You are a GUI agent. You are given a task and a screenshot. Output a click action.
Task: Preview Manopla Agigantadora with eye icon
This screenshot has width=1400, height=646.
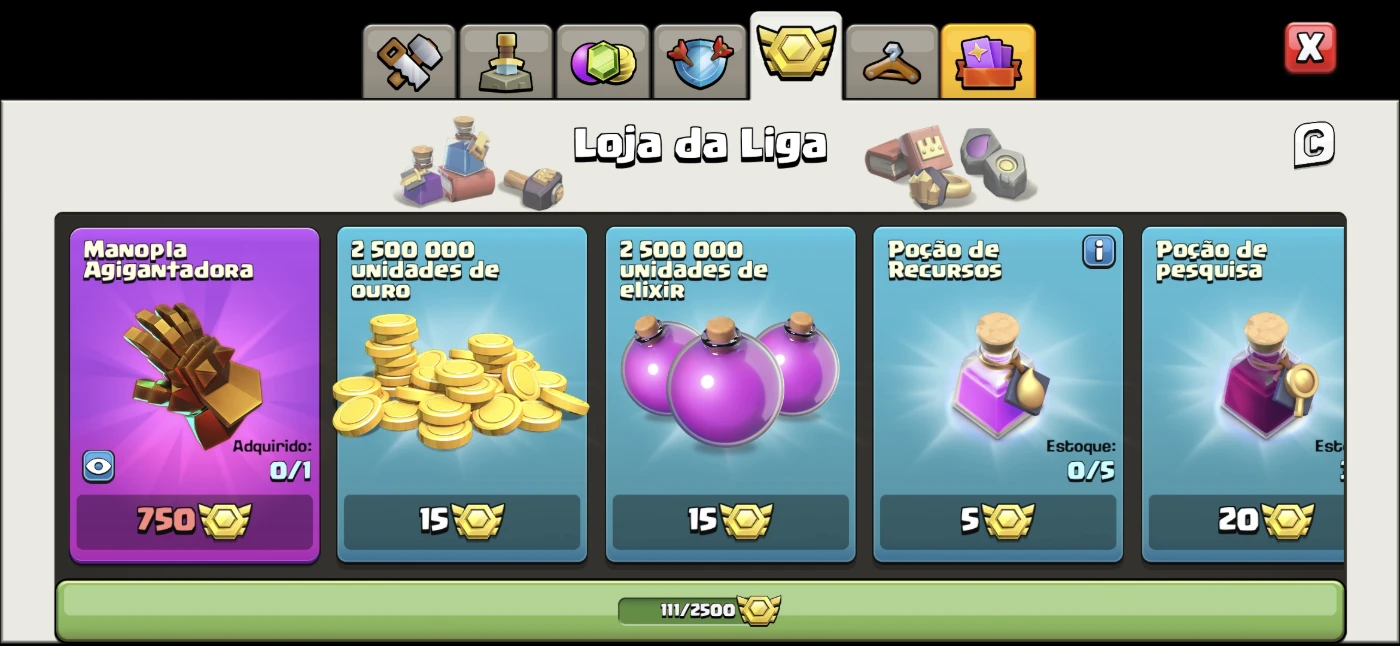click(x=98, y=466)
